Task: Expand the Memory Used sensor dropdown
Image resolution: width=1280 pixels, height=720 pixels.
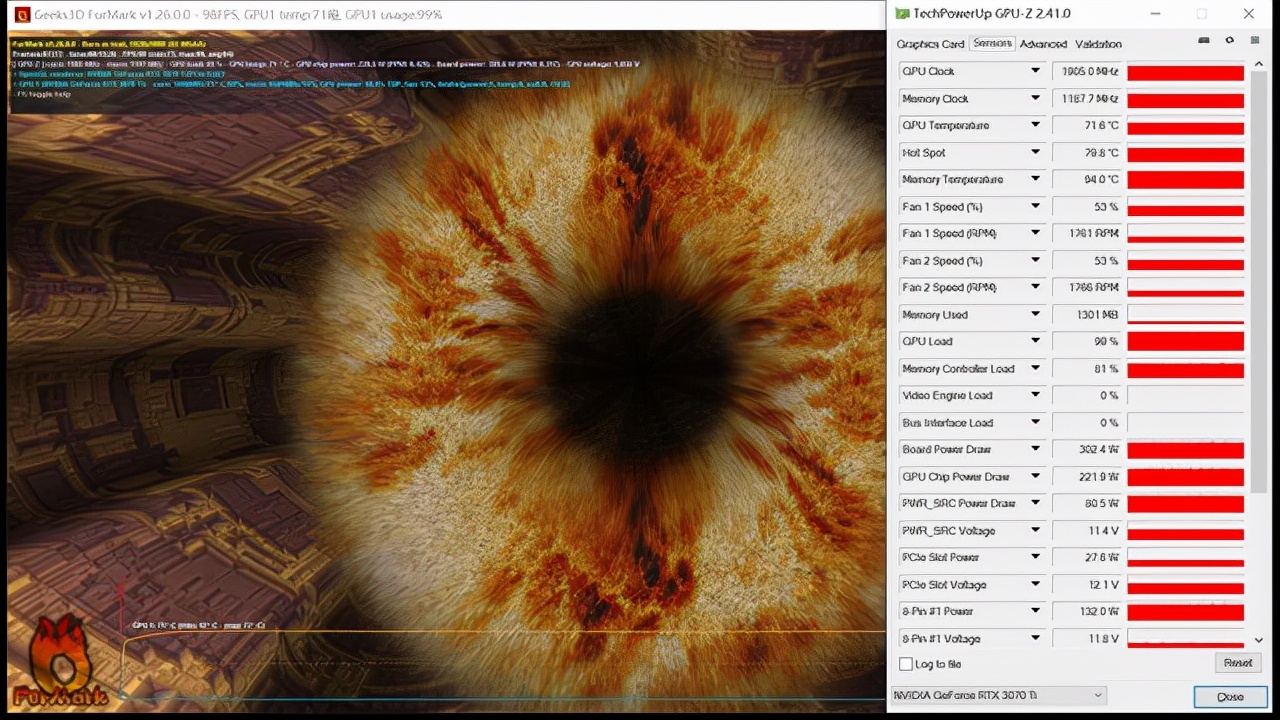Action: tap(1035, 315)
